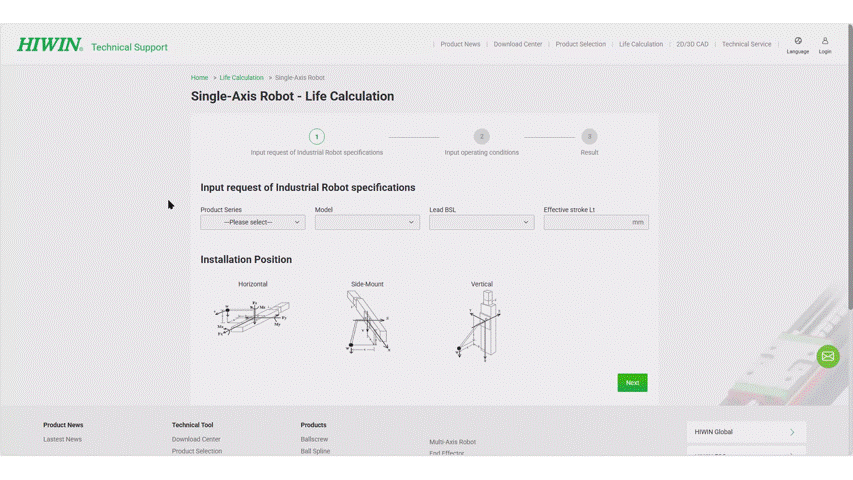Select the Horizontal installation diagram
853x480 pixels.
point(252,318)
